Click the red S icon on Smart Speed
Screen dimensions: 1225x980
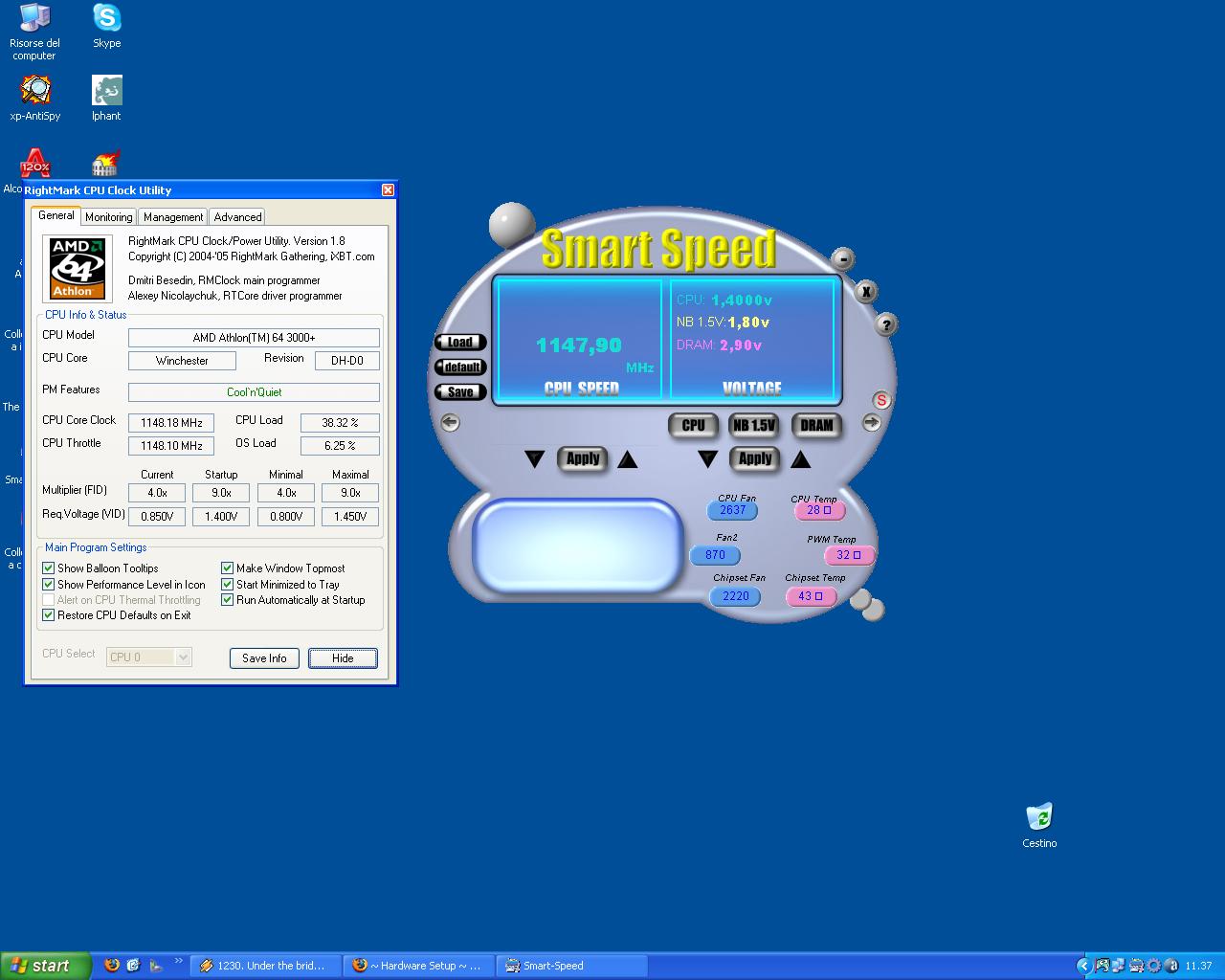click(x=881, y=400)
